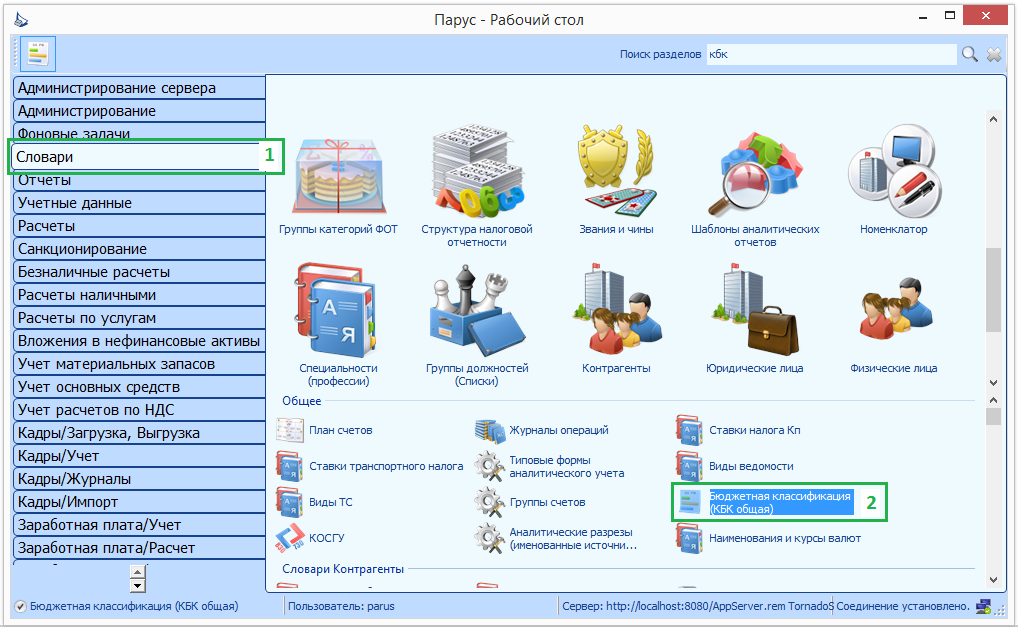Open Виды ТС section
Image resolution: width=1018 pixels, height=627 pixels.
pos(314,502)
